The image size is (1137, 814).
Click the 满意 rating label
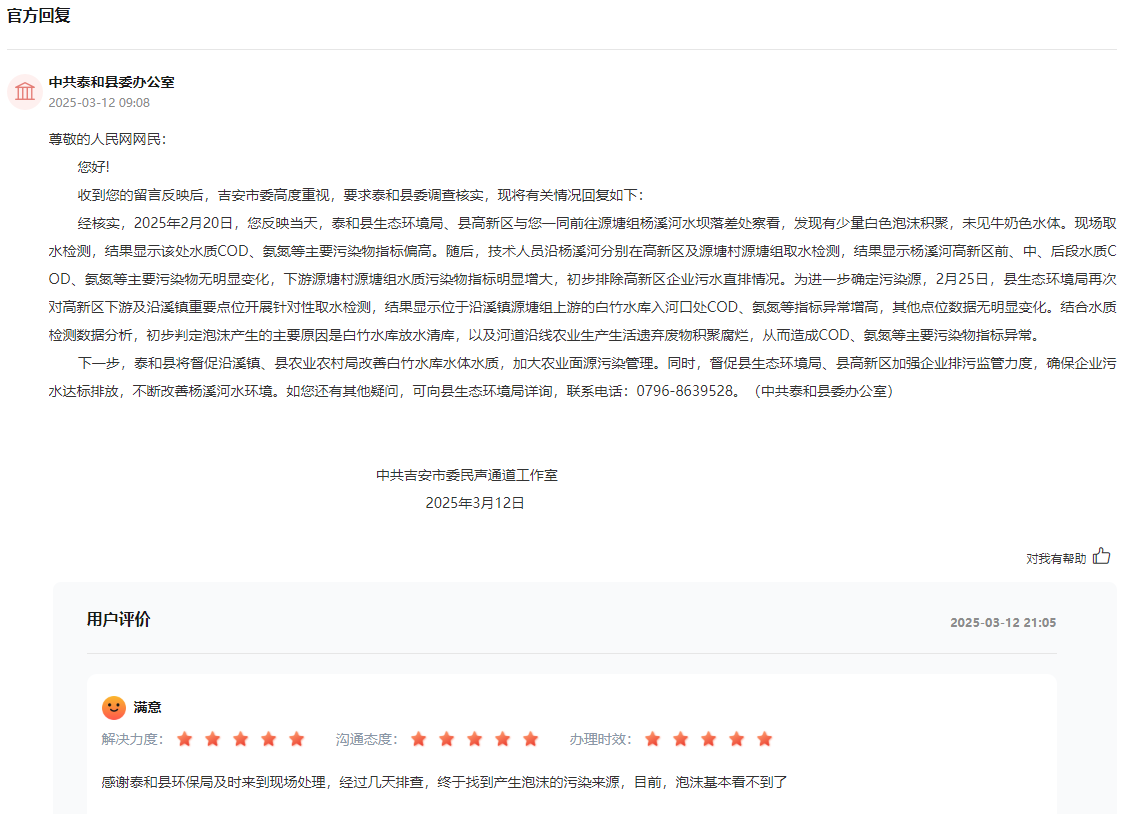coord(148,707)
